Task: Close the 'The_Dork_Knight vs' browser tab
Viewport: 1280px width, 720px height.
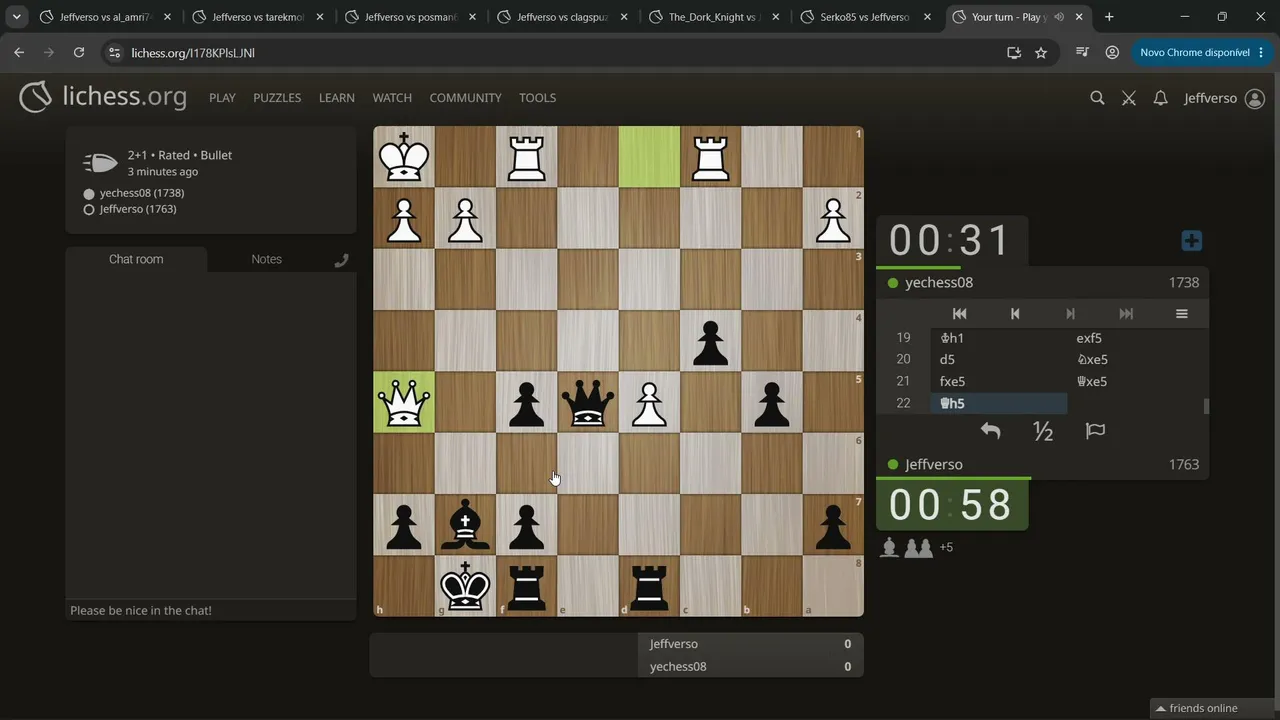Action: pos(776,17)
